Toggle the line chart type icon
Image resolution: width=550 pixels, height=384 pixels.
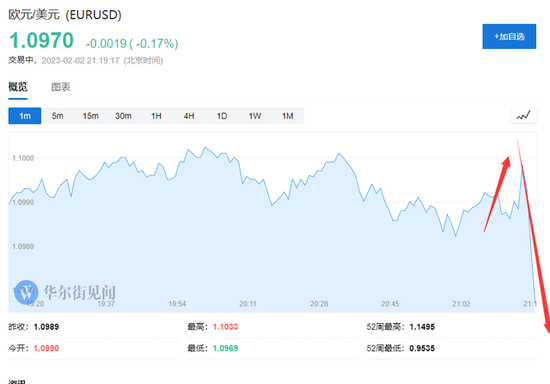[523, 115]
